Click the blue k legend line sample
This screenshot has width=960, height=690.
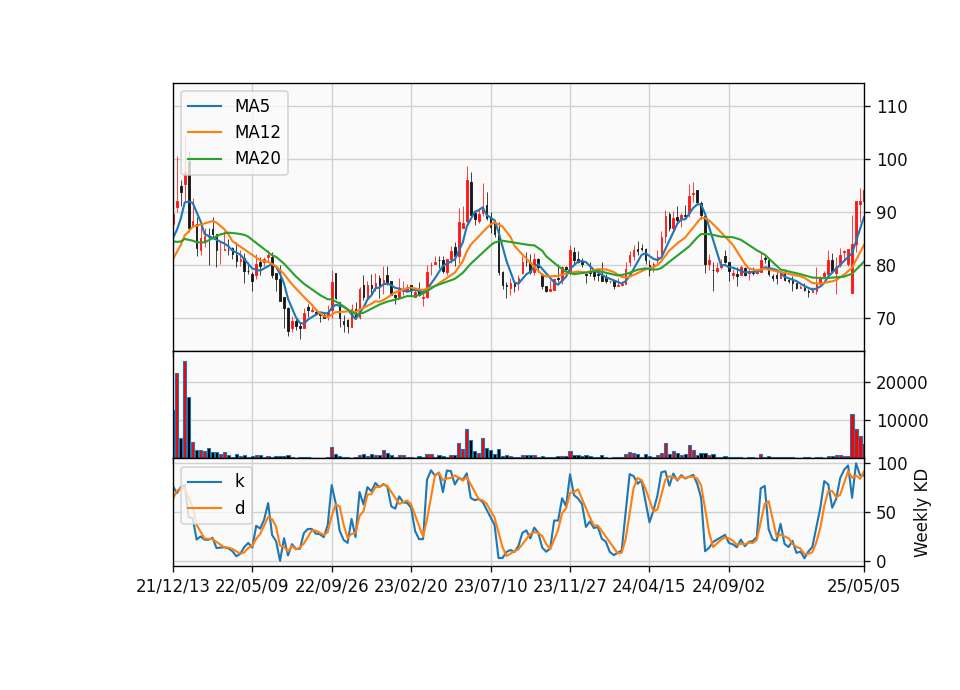click(204, 482)
